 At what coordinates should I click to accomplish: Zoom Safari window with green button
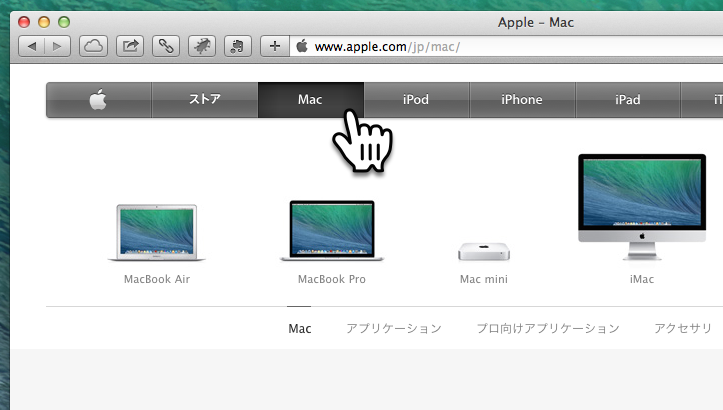tap(64, 22)
